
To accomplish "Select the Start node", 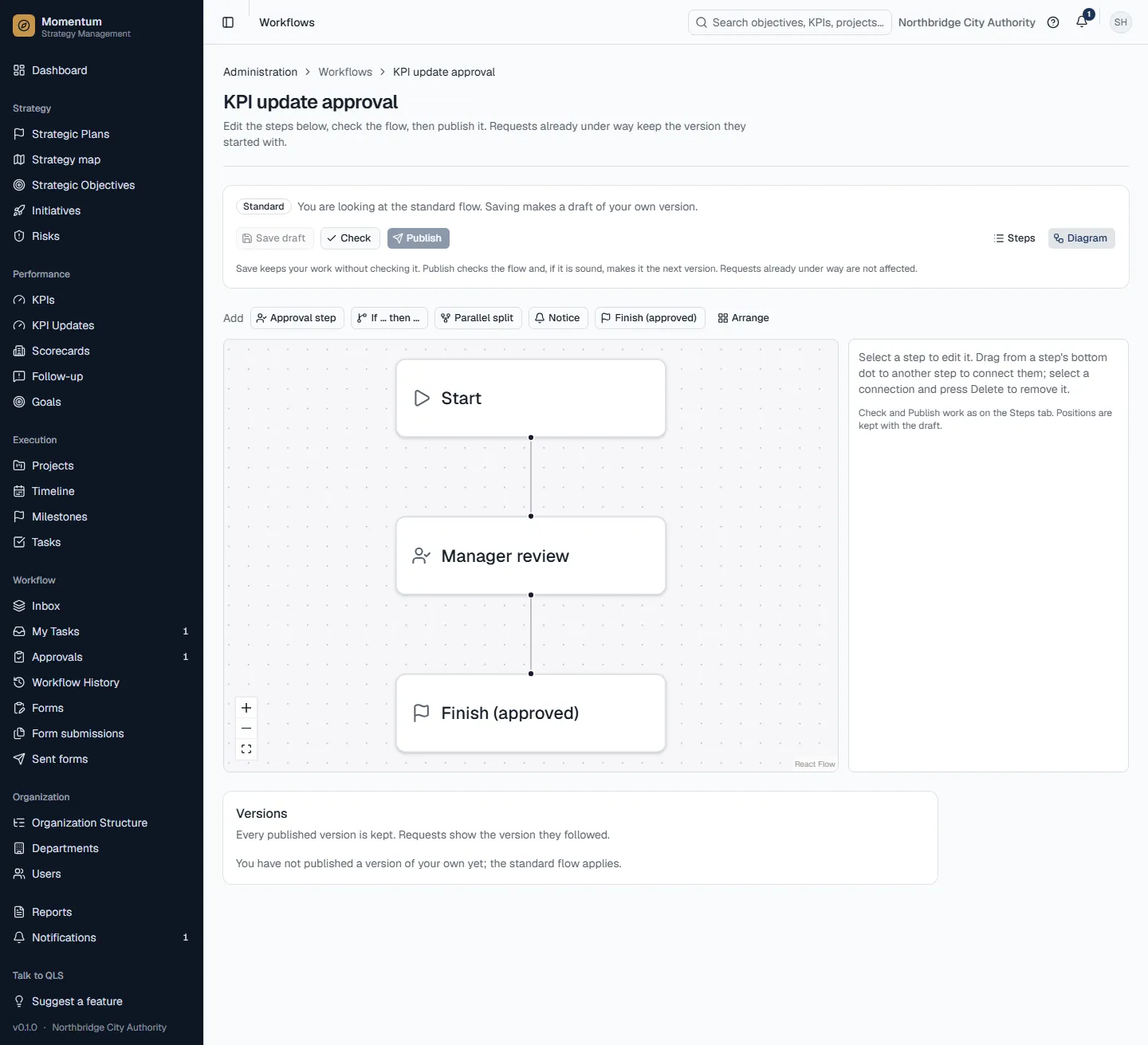I will [531, 399].
